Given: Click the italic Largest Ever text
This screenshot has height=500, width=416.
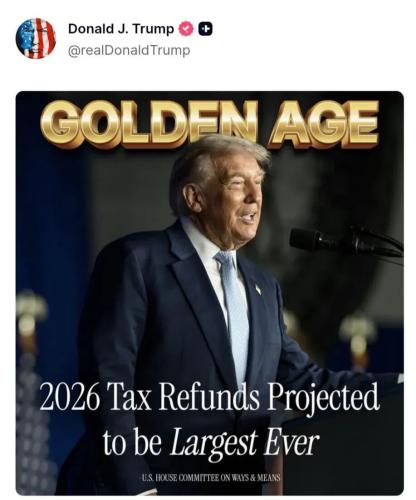Looking at the screenshot, I should [244, 444].
